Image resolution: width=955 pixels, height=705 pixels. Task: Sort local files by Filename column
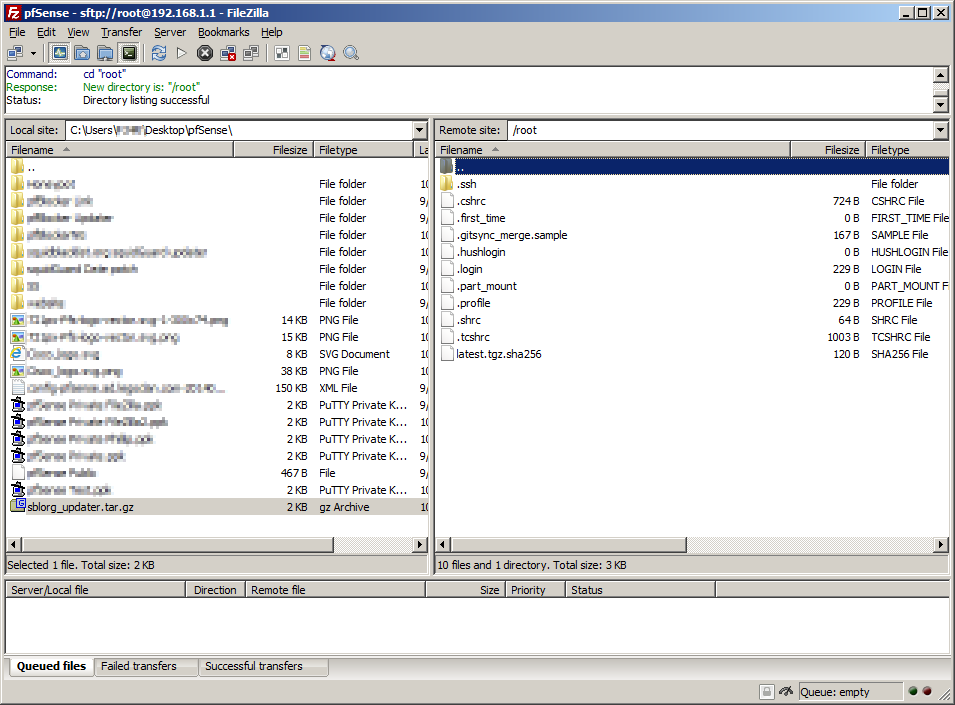click(120, 150)
